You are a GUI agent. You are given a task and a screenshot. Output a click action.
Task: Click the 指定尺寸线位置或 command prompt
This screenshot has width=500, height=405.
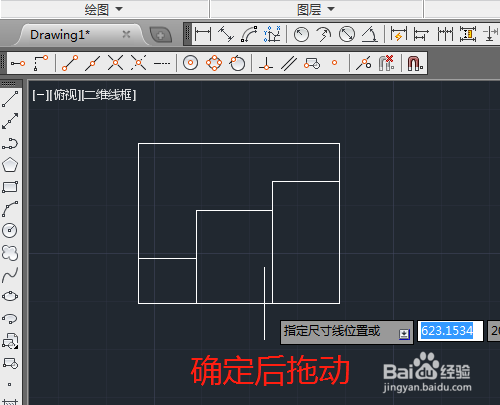point(332,331)
